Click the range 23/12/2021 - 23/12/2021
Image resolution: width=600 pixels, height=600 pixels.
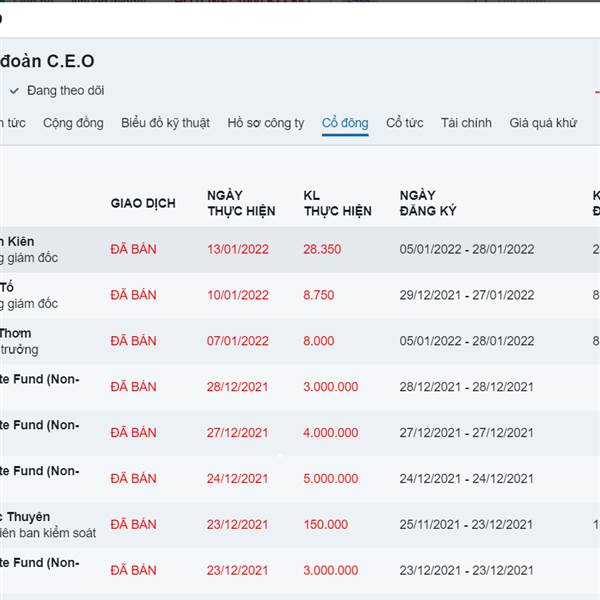[x=466, y=571]
